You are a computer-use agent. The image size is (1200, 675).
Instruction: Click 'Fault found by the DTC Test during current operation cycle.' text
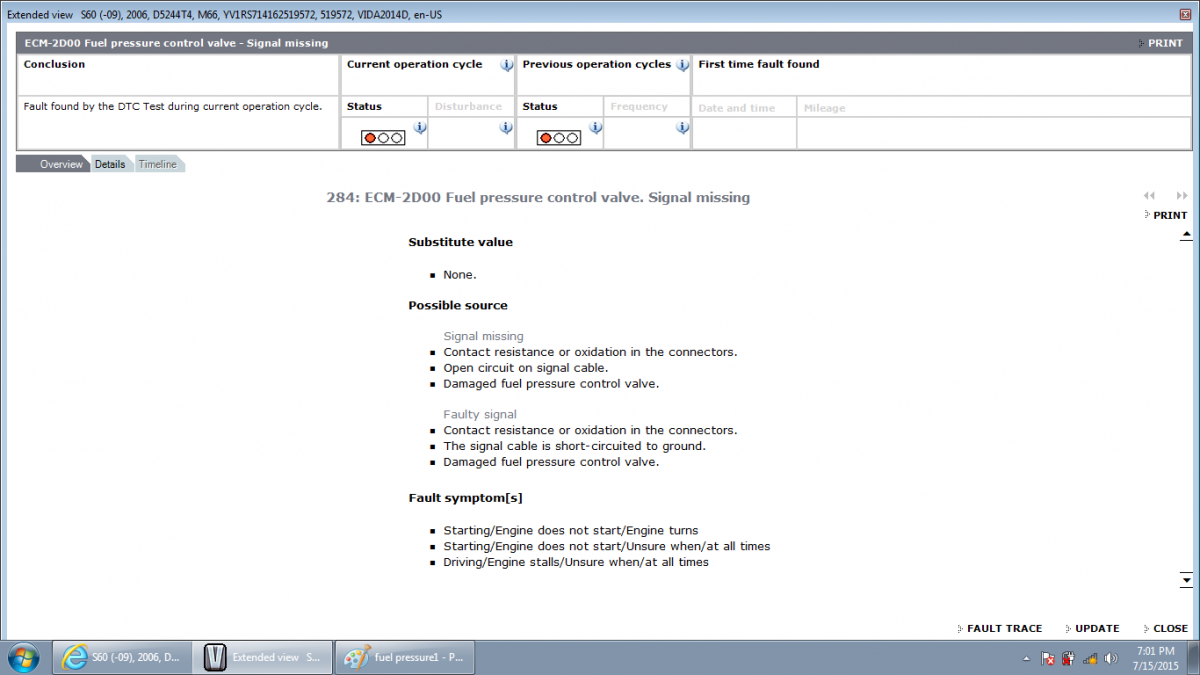[x=172, y=106]
